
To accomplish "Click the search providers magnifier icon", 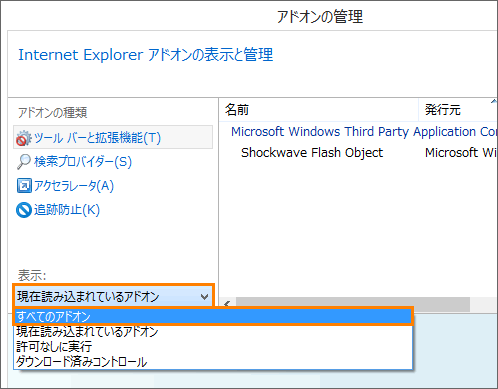I will coord(24,162).
